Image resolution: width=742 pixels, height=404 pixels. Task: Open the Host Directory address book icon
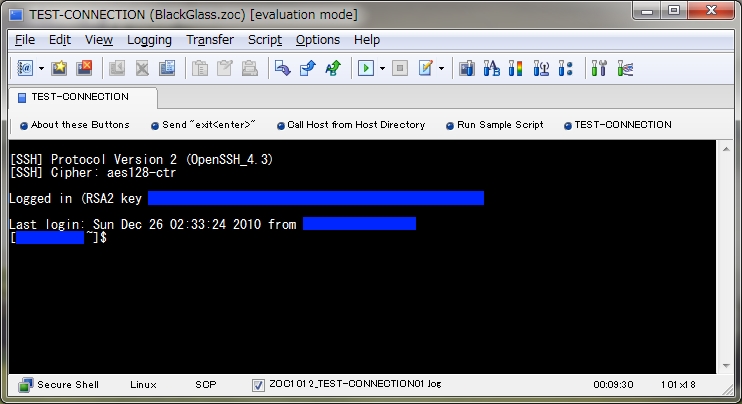pyautogui.click(x=25, y=69)
